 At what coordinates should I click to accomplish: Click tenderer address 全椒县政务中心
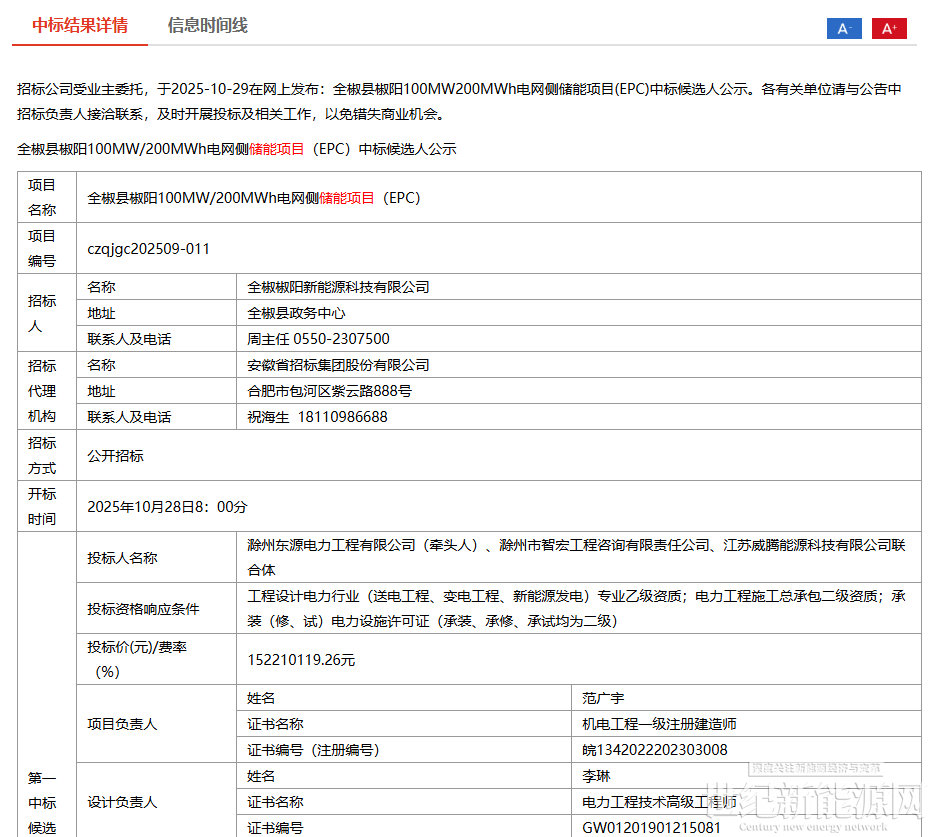click(296, 313)
